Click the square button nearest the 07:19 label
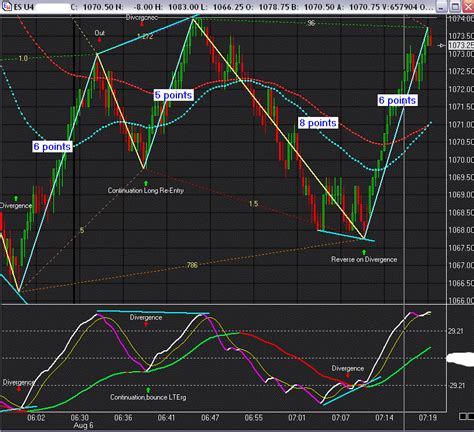This screenshot has height=432, width=474. click(463, 416)
